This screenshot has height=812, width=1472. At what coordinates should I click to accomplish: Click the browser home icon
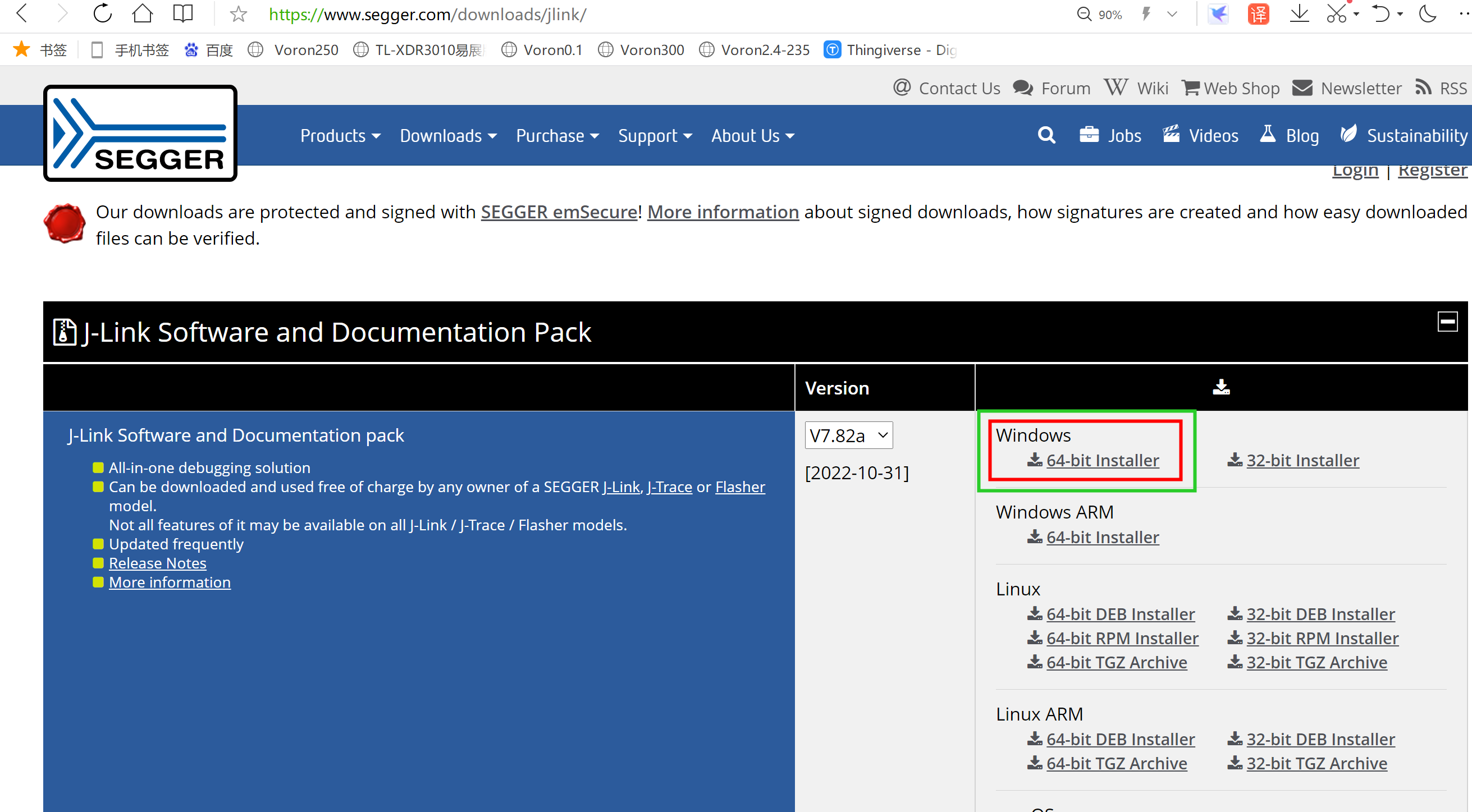pyautogui.click(x=142, y=13)
